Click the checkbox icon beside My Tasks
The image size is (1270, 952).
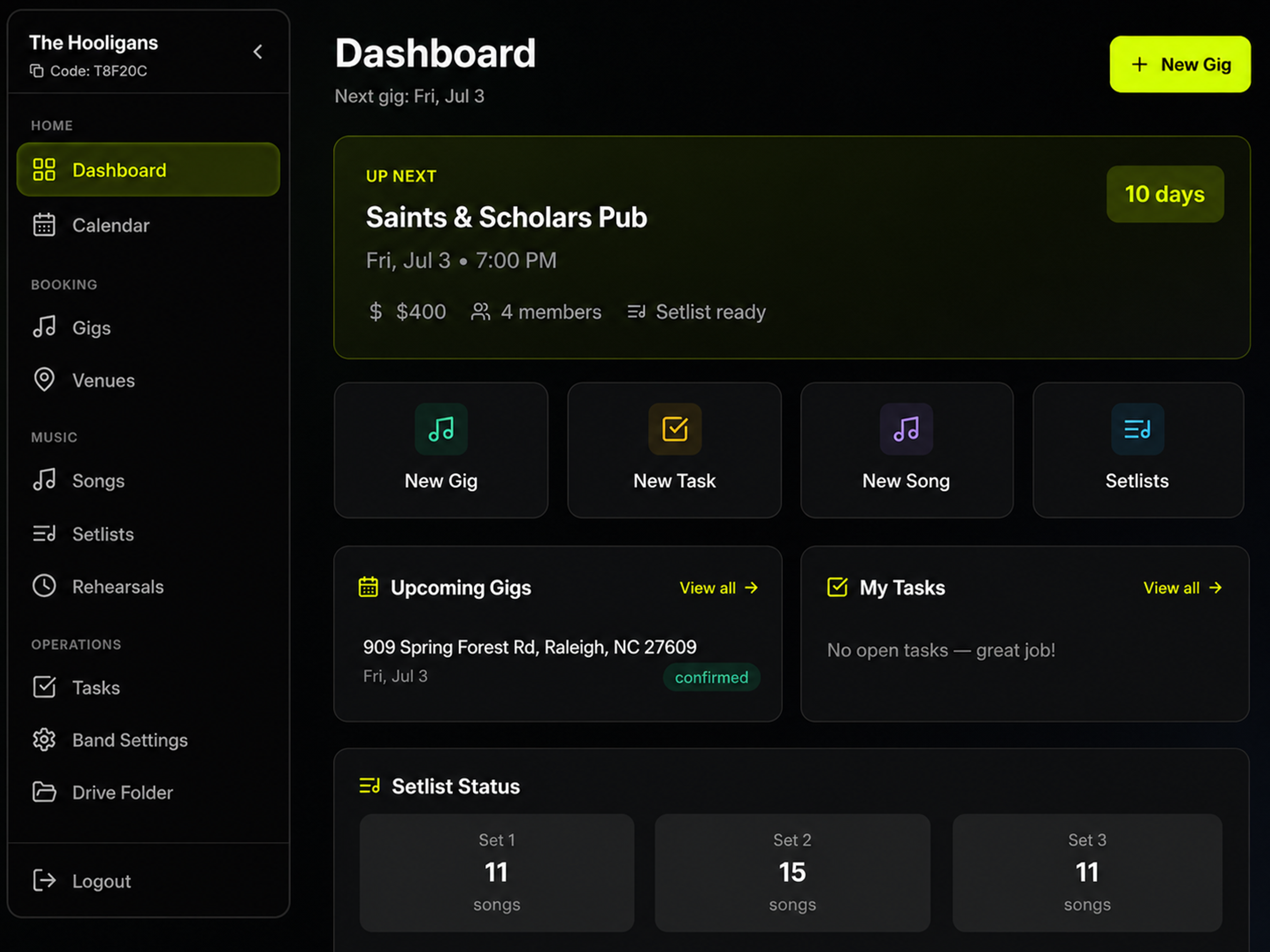837,587
